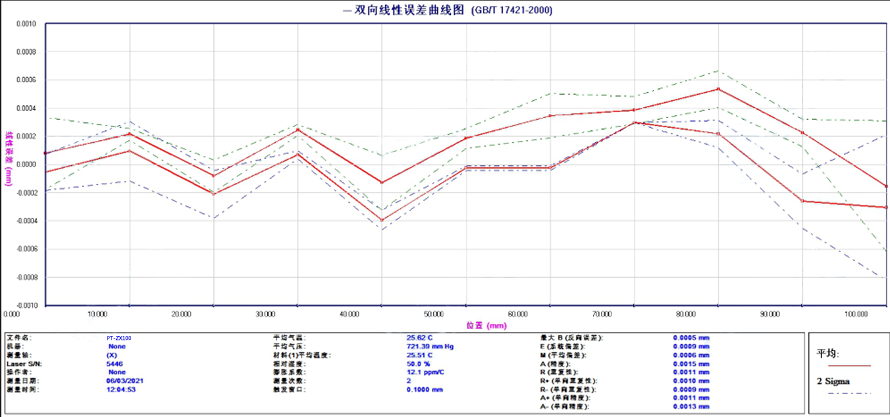Click the expansion coefficient 12.1 ppm/C

tap(427, 372)
